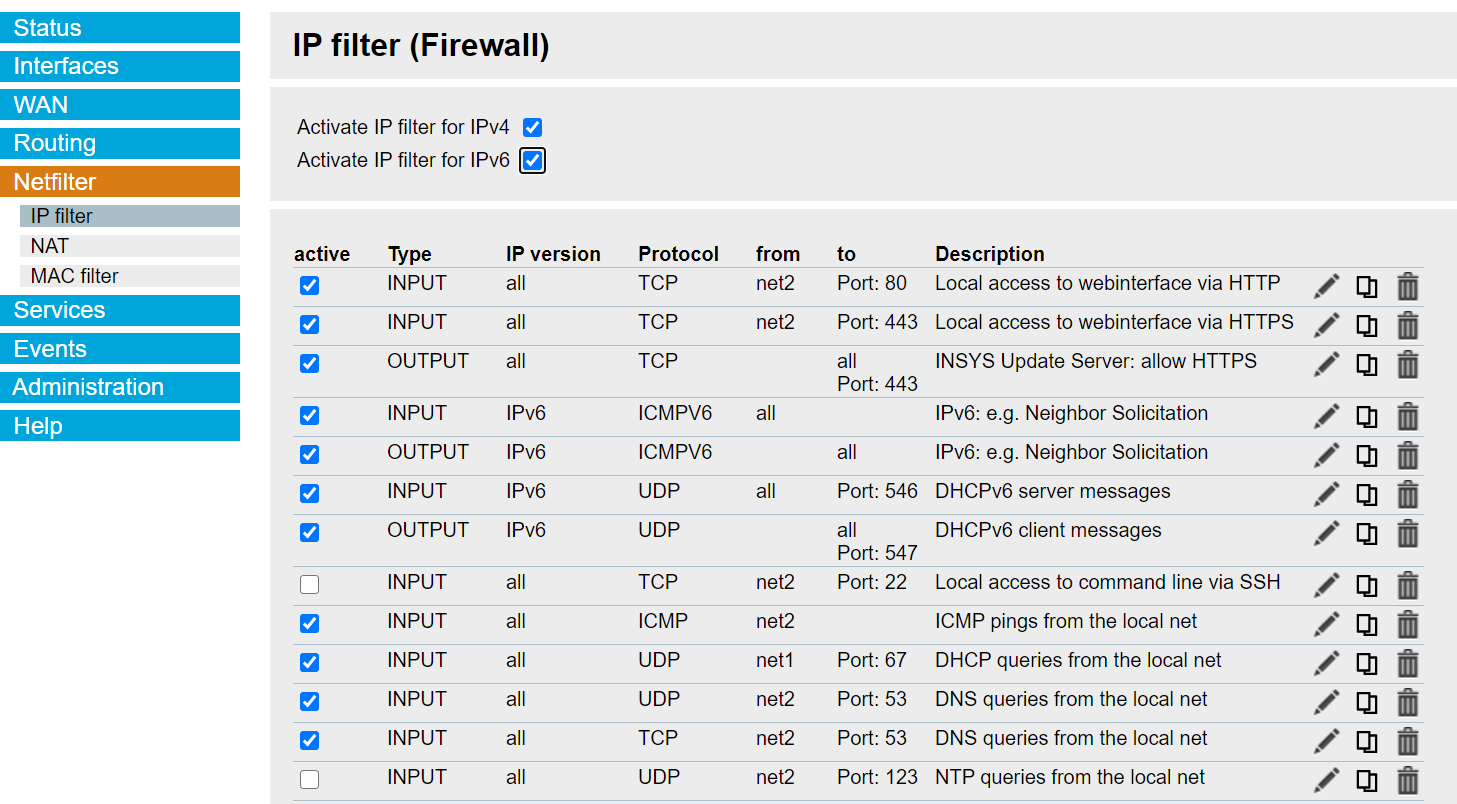Edit the DNS queries TCP rule
Image resolution: width=1457 pixels, height=804 pixels.
(x=1326, y=741)
